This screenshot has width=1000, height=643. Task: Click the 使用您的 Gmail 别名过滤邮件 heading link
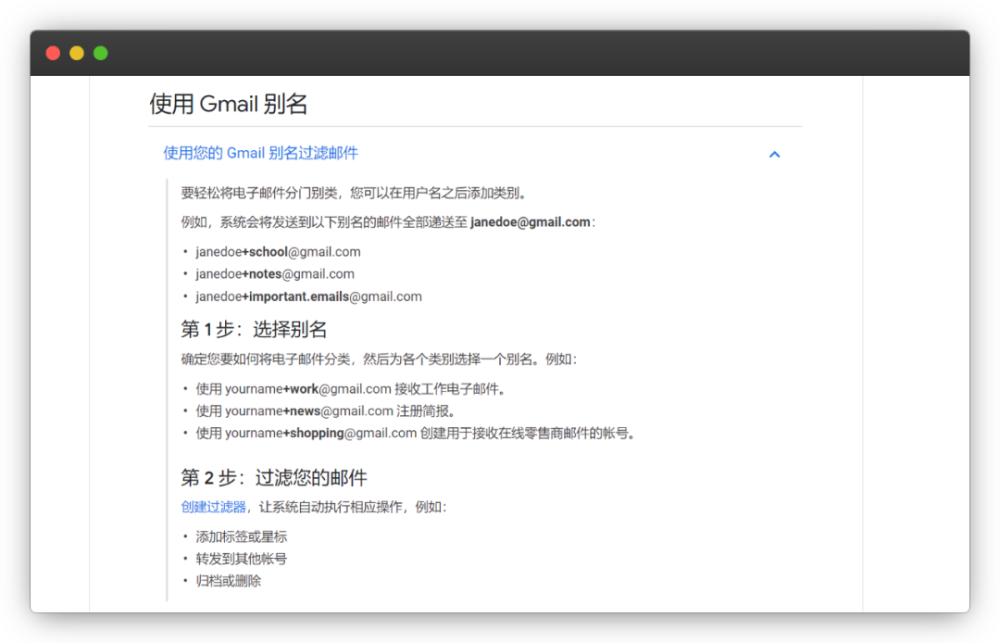260,153
